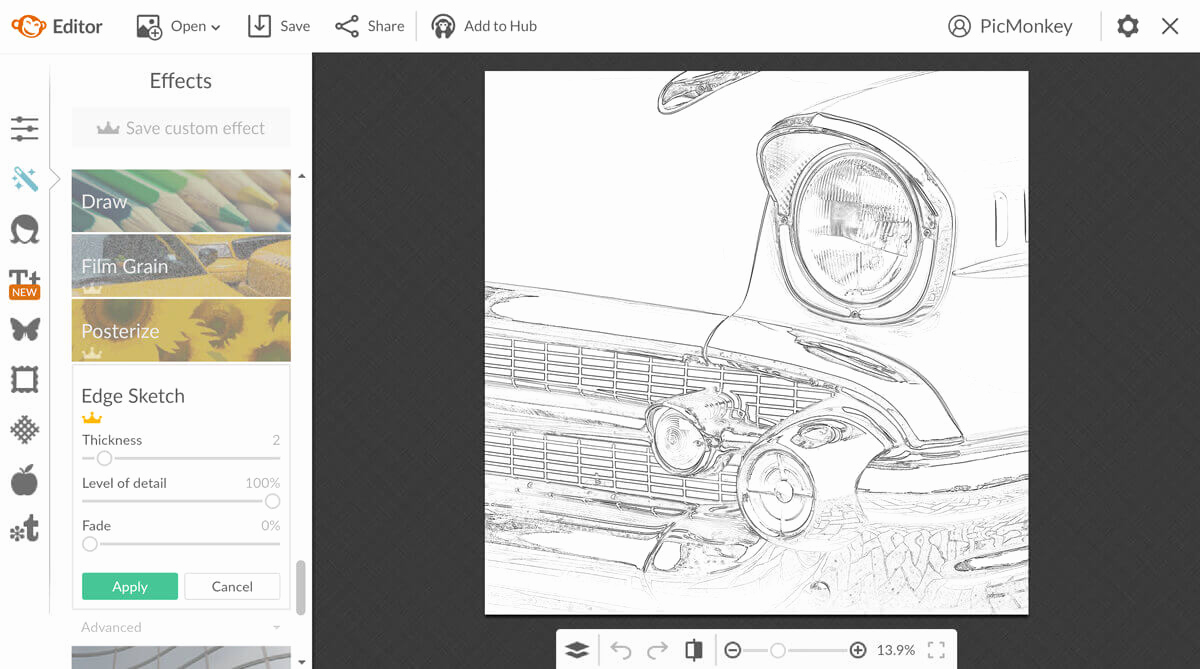Expand the Advanced section
The width and height of the screenshot is (1200, 669).
pyautogui.click(x=111, y=627)
